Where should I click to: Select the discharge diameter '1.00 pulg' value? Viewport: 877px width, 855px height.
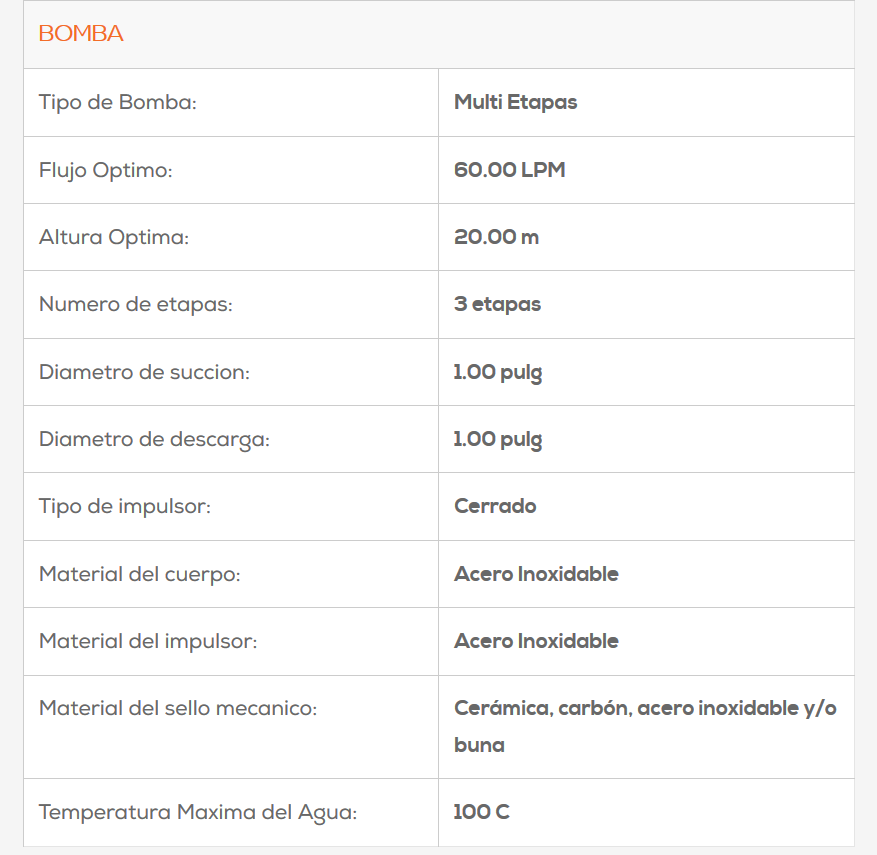[x=498, y=439]
